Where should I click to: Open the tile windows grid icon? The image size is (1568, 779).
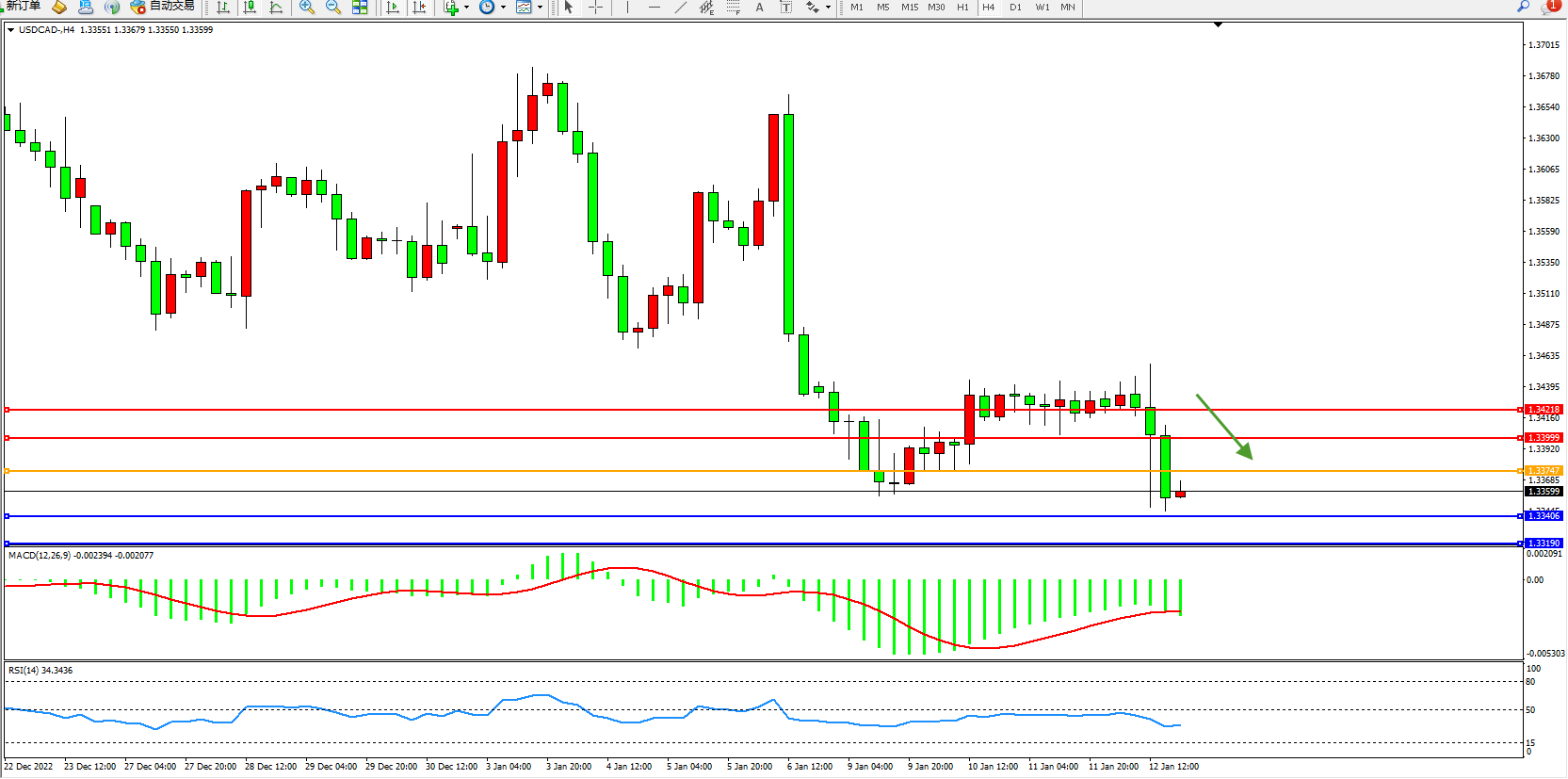(x=360, y=8)
